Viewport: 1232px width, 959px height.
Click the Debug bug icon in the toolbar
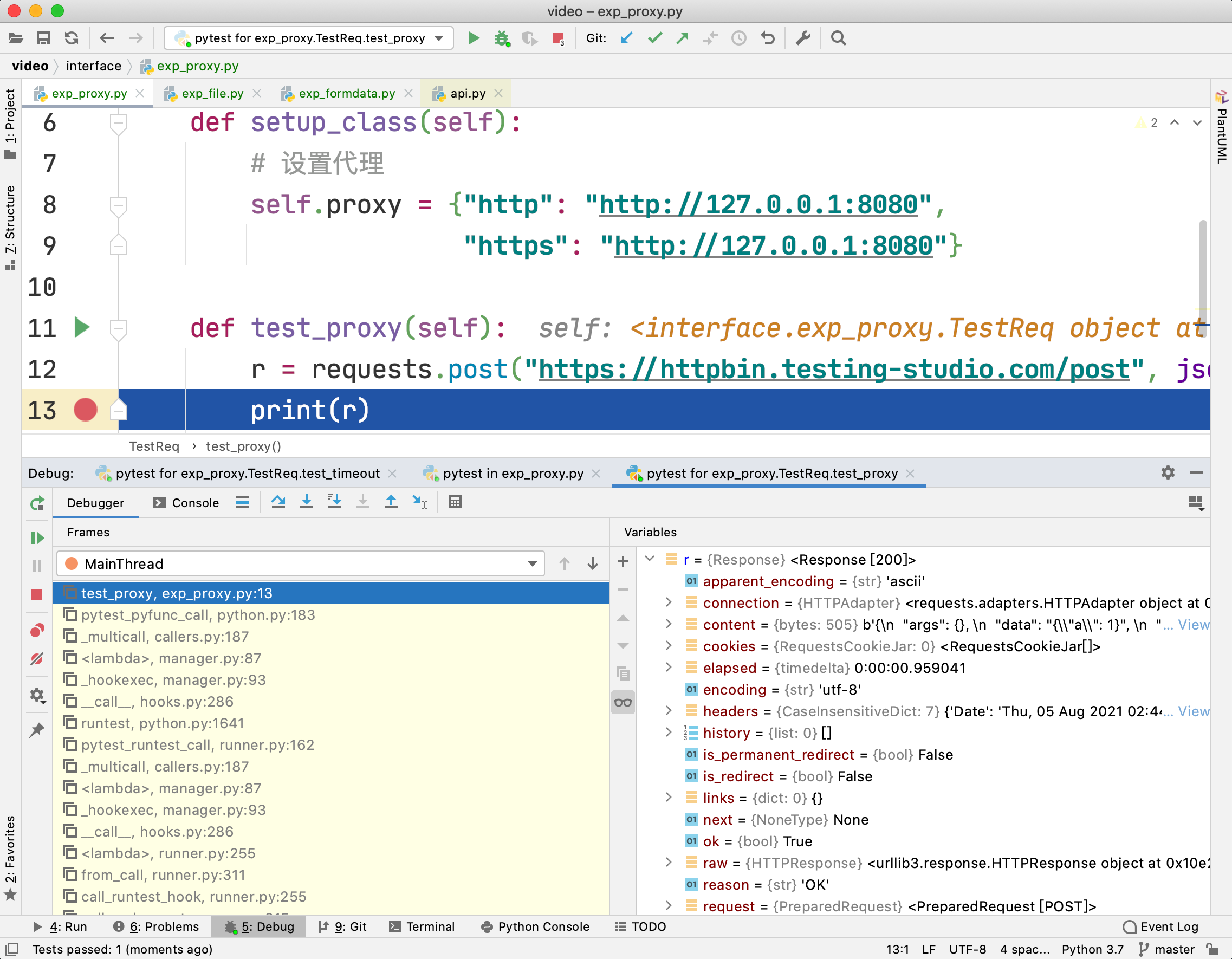pyautogui.click(x=502, y=38)
